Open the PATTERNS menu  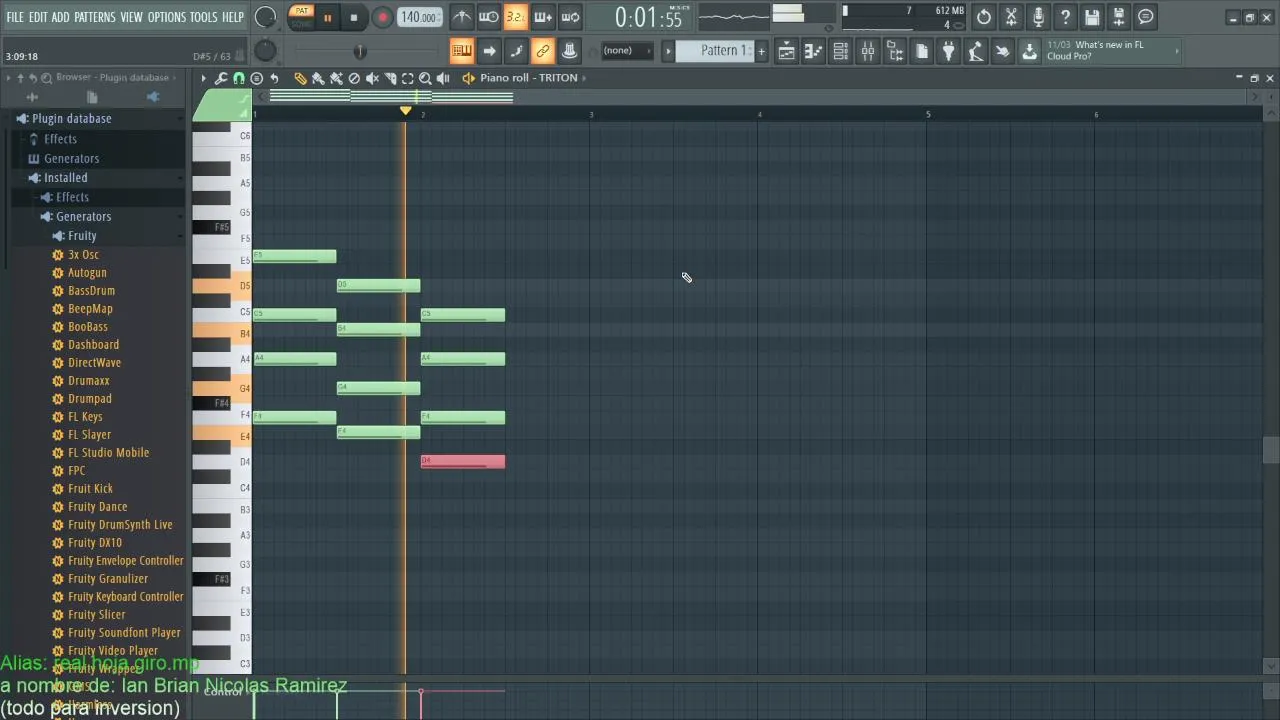click(94, 17)
